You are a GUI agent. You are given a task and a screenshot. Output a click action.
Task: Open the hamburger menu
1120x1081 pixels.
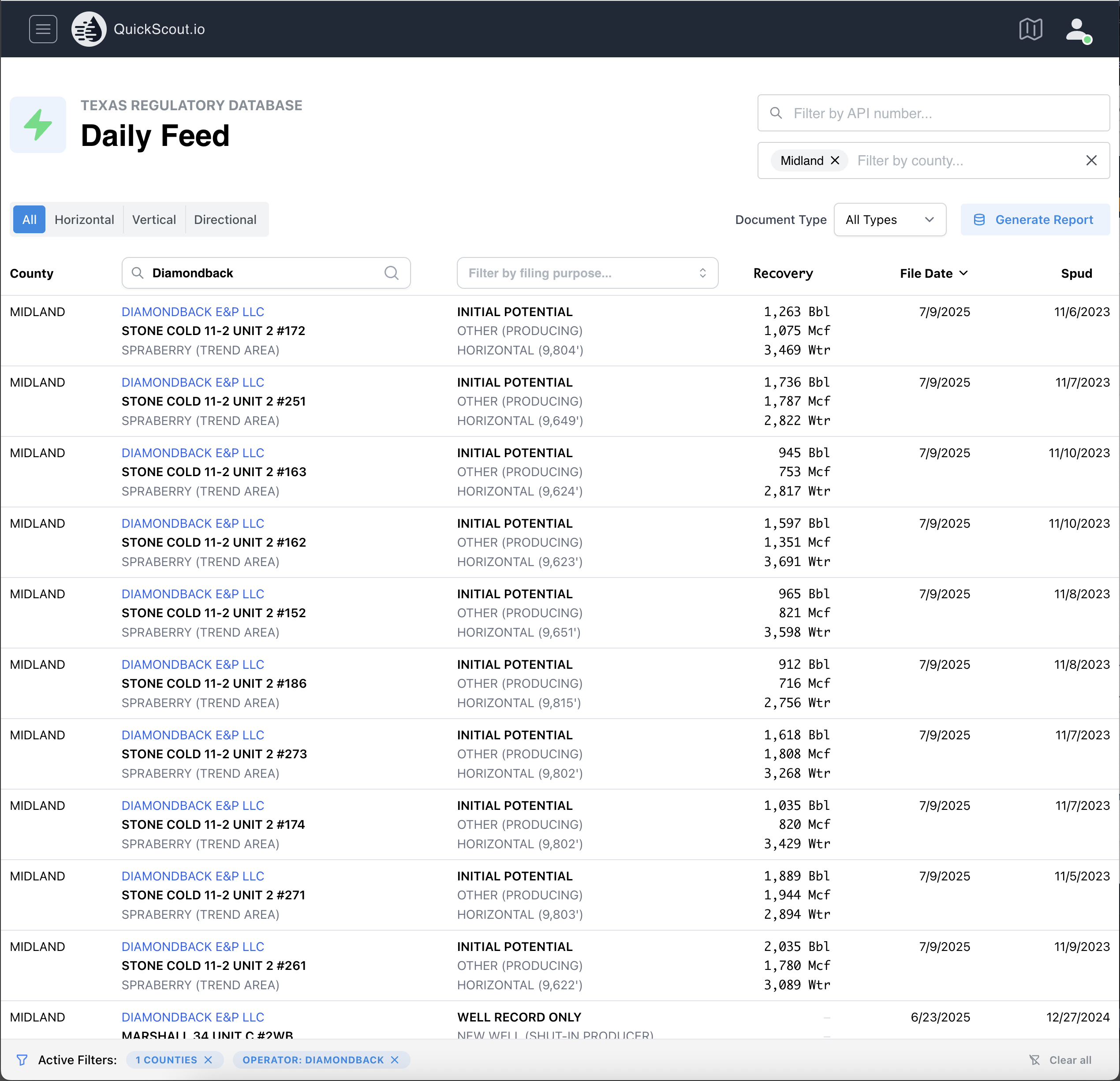pos(43,29)
